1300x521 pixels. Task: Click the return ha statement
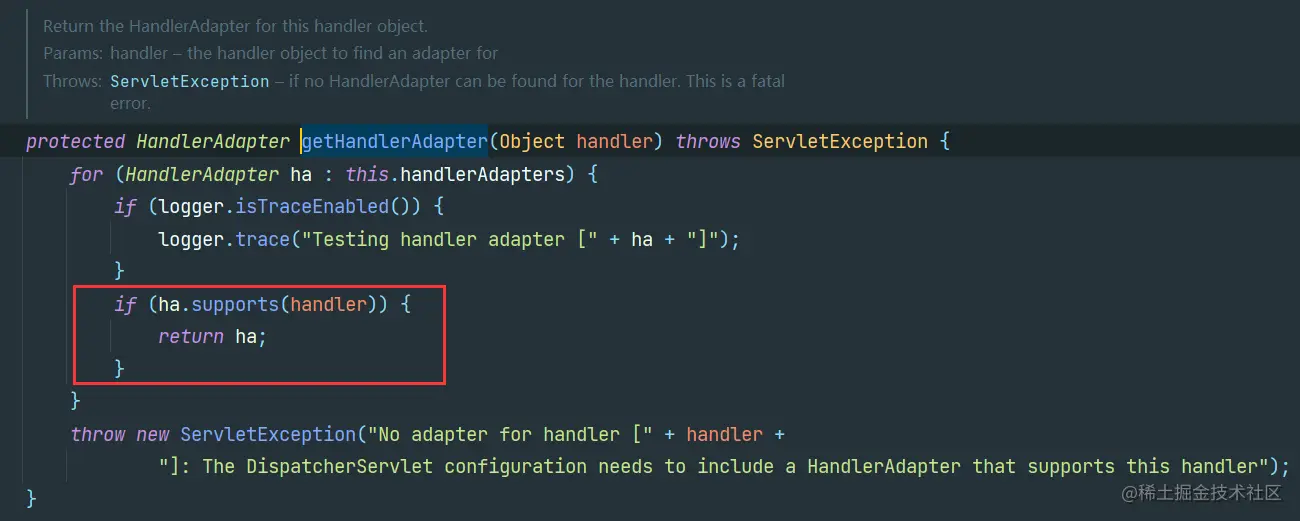pos(212,336)
